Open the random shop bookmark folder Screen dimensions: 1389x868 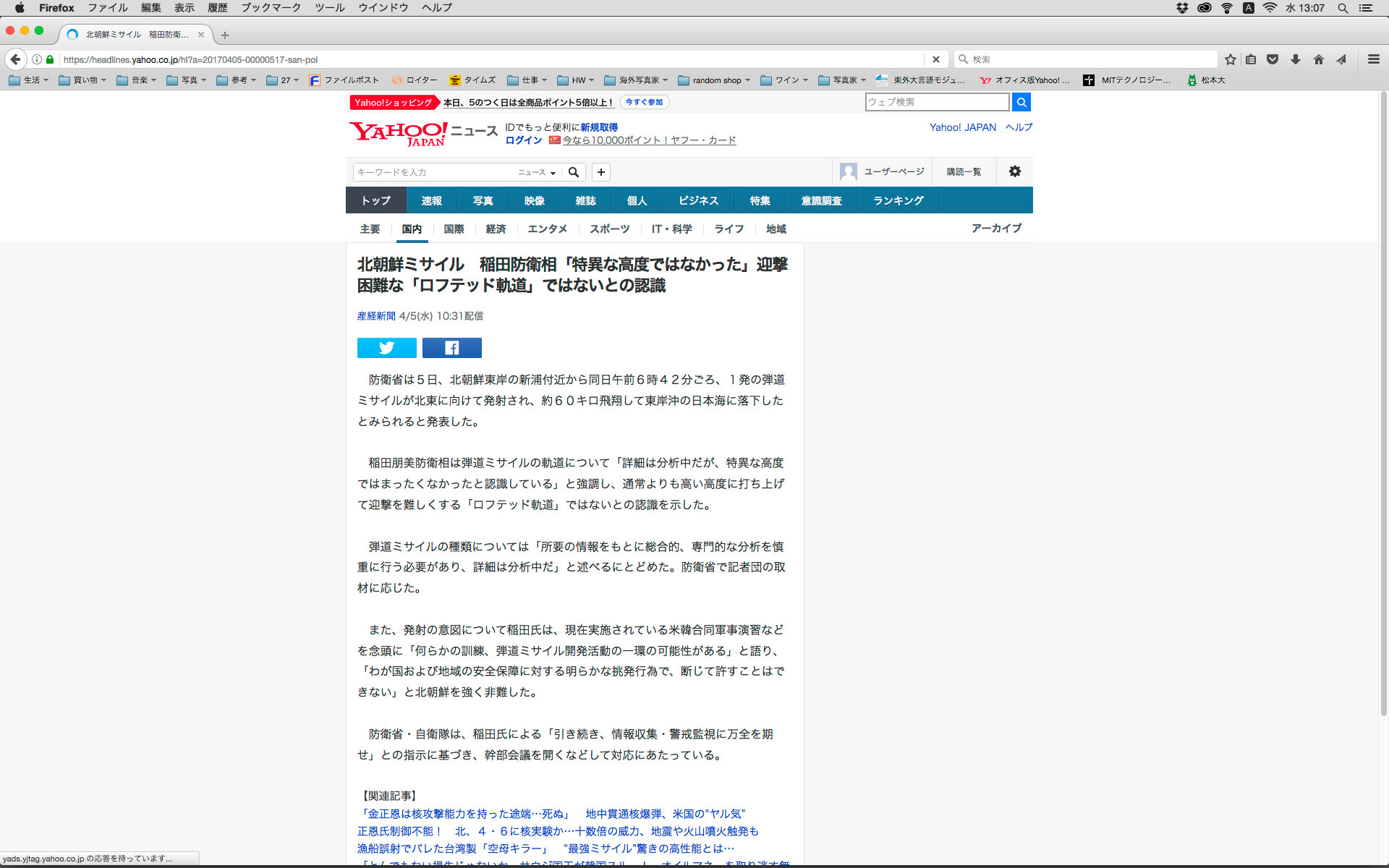click(x=715, y=80)
